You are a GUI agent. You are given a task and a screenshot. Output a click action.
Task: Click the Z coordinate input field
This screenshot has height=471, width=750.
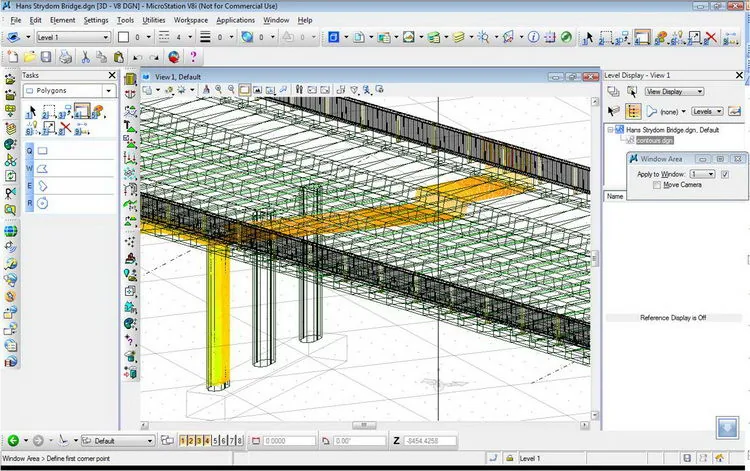coord(429,441)
